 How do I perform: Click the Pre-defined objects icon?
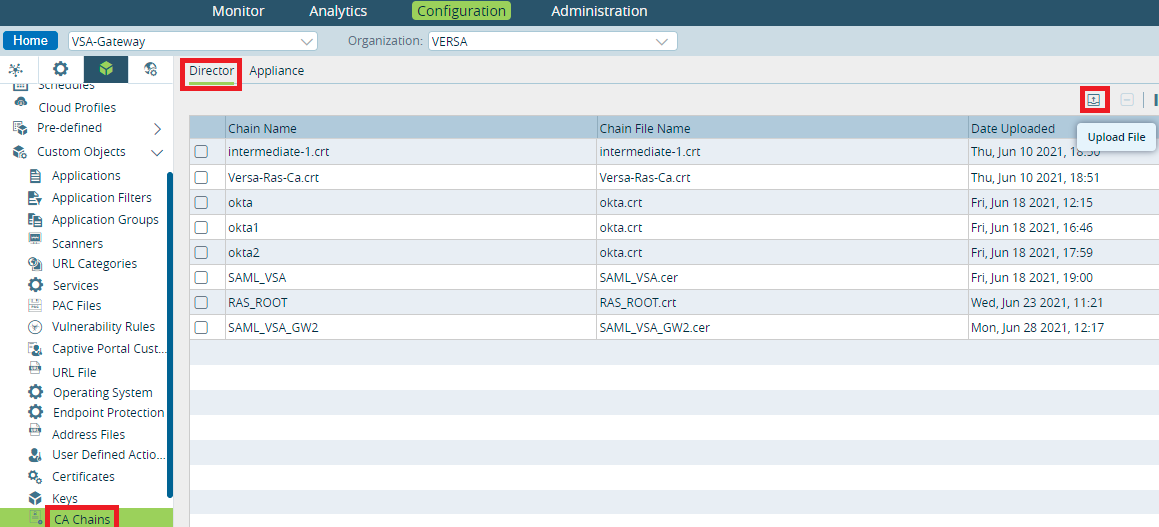[x=21, y=128]
